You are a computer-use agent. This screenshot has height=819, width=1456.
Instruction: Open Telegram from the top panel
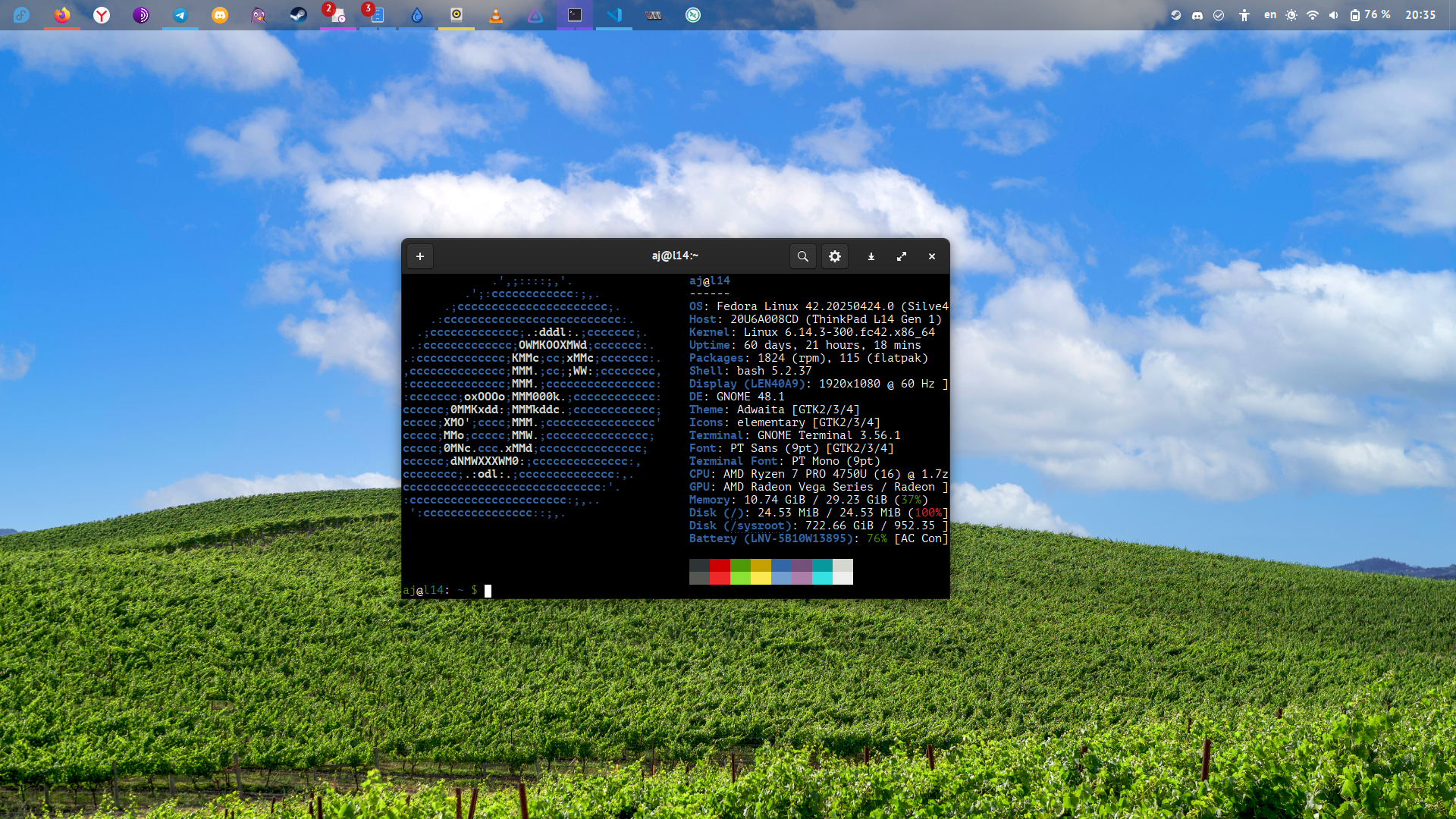click(180, 15)
